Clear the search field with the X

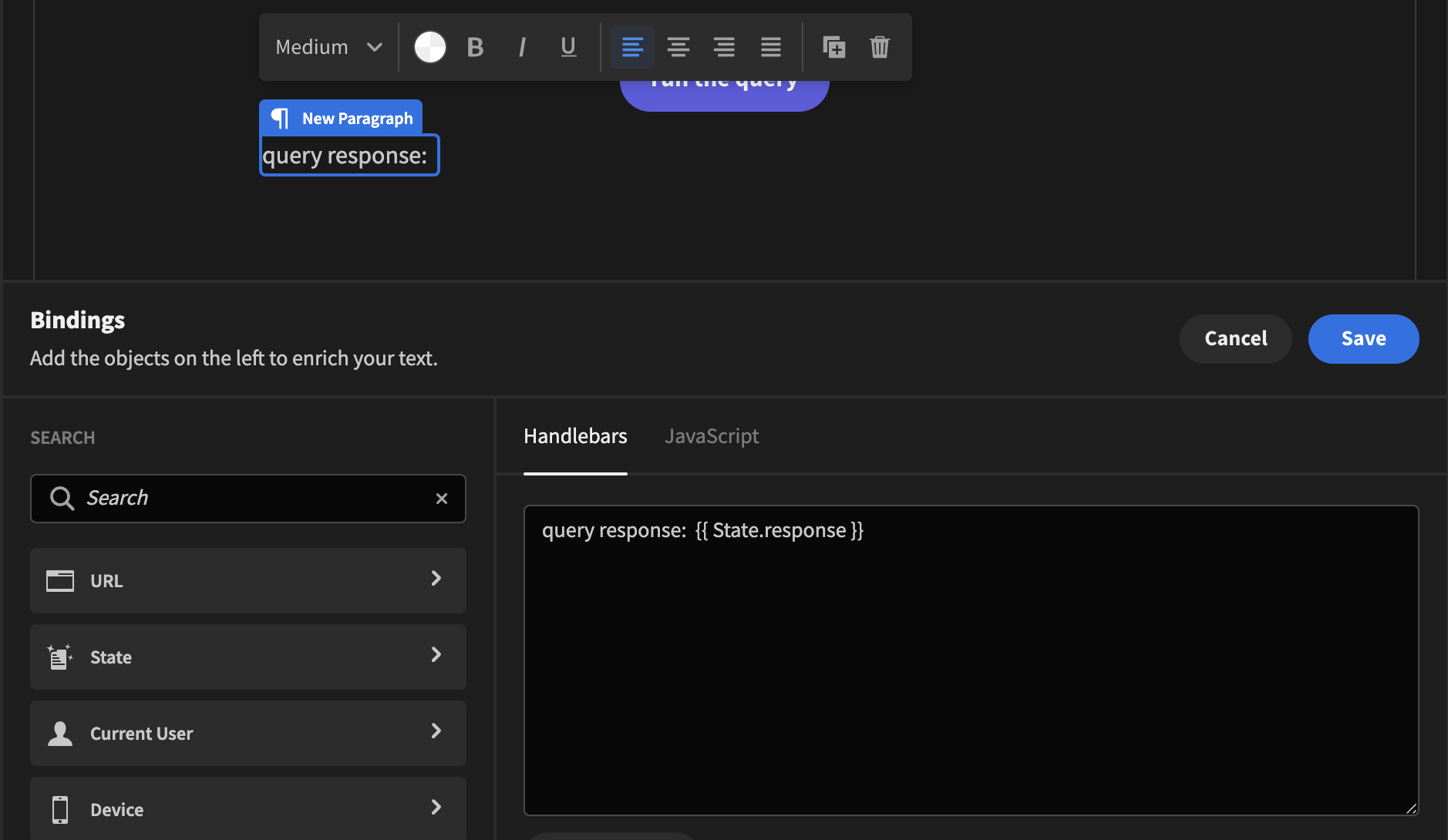(441, 498)
